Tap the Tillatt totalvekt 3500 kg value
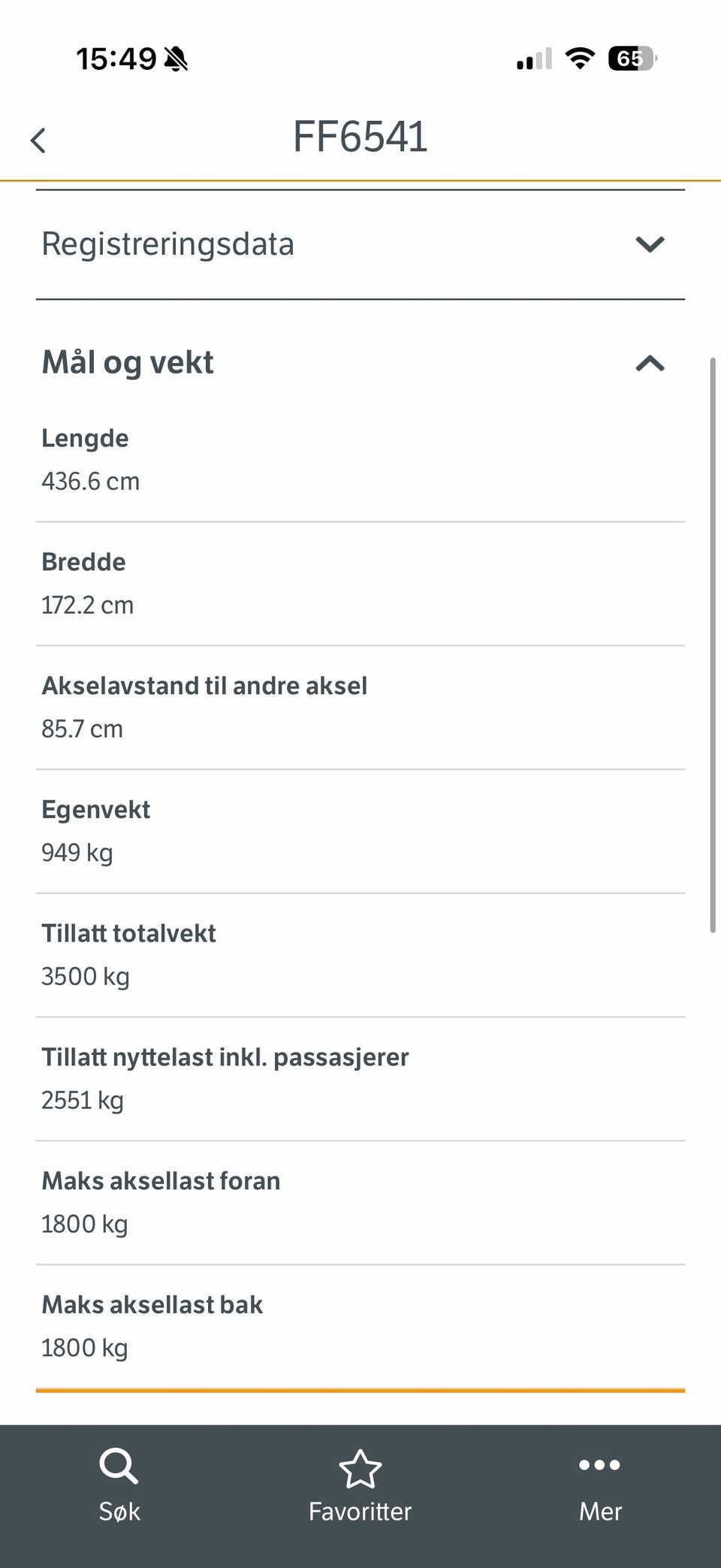The height and width of the screenshot is (1568, 721). tap(86, 977)
